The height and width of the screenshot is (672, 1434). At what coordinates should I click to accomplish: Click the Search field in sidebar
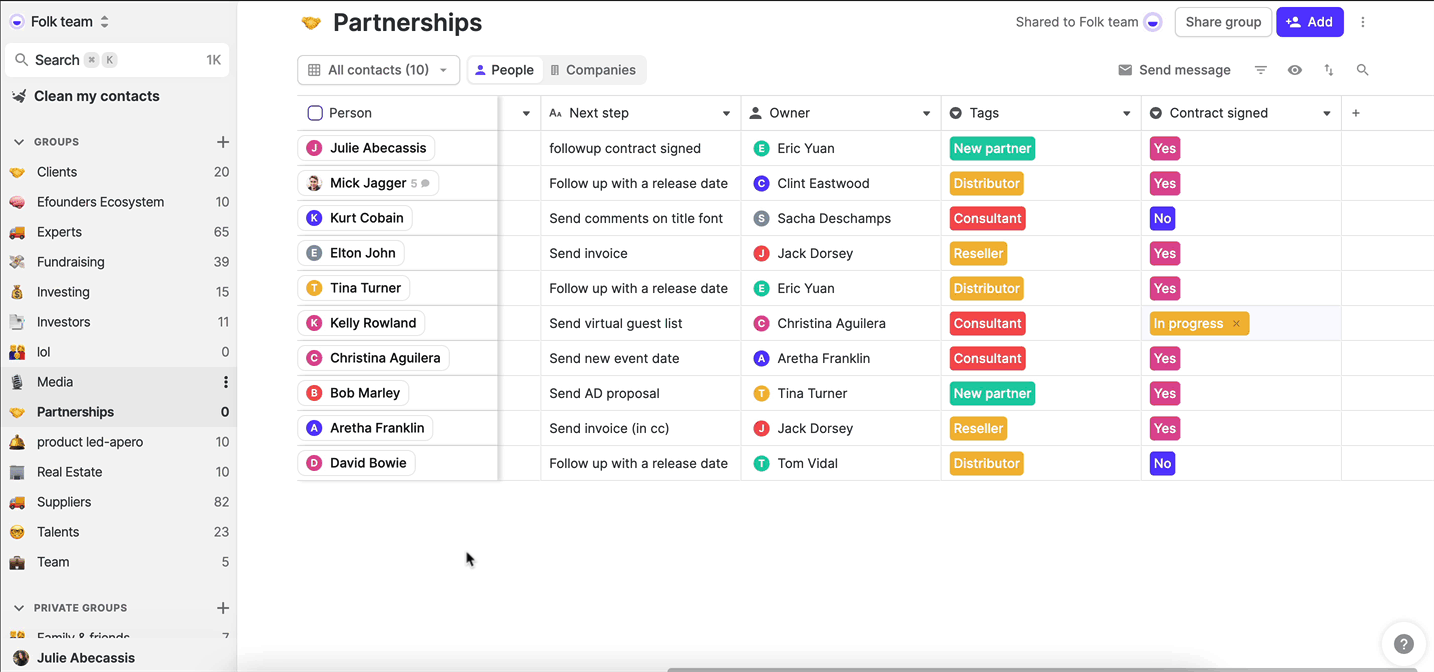pyautogui.click(x=117, y=60)
